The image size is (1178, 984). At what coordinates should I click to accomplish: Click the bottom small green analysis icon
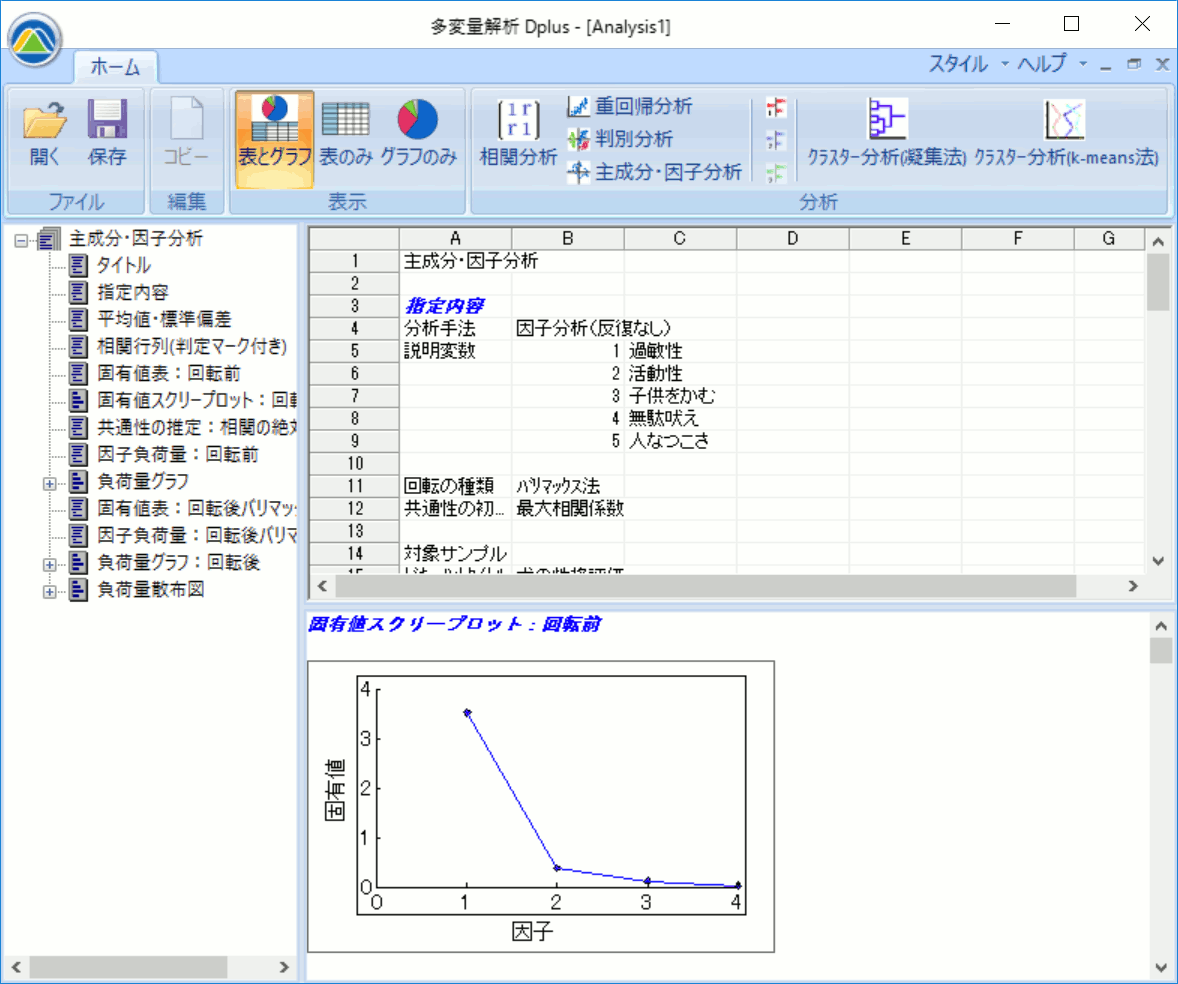[x=776, y=174]
